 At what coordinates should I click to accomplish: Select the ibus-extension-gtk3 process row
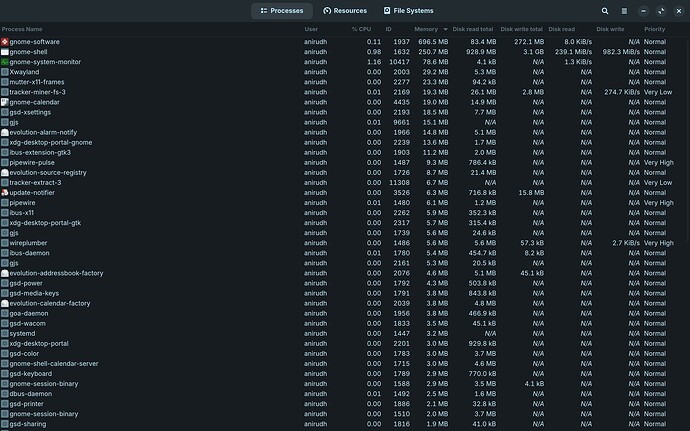pos(343,153)
